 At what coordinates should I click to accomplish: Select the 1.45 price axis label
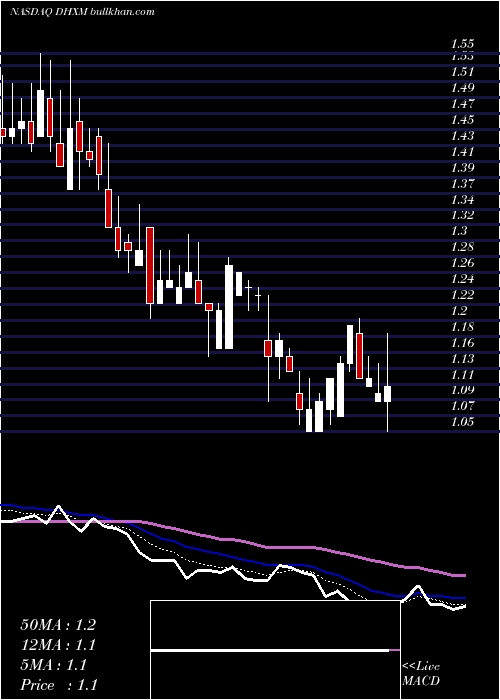(x=462, y=120)
